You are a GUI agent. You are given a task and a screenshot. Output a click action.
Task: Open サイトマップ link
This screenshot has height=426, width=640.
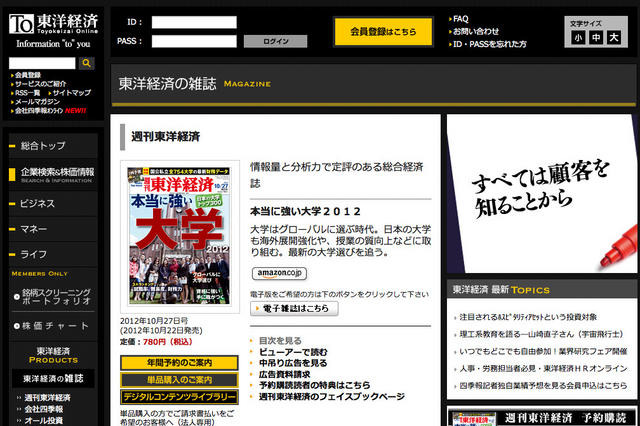[x=72, y=93]
